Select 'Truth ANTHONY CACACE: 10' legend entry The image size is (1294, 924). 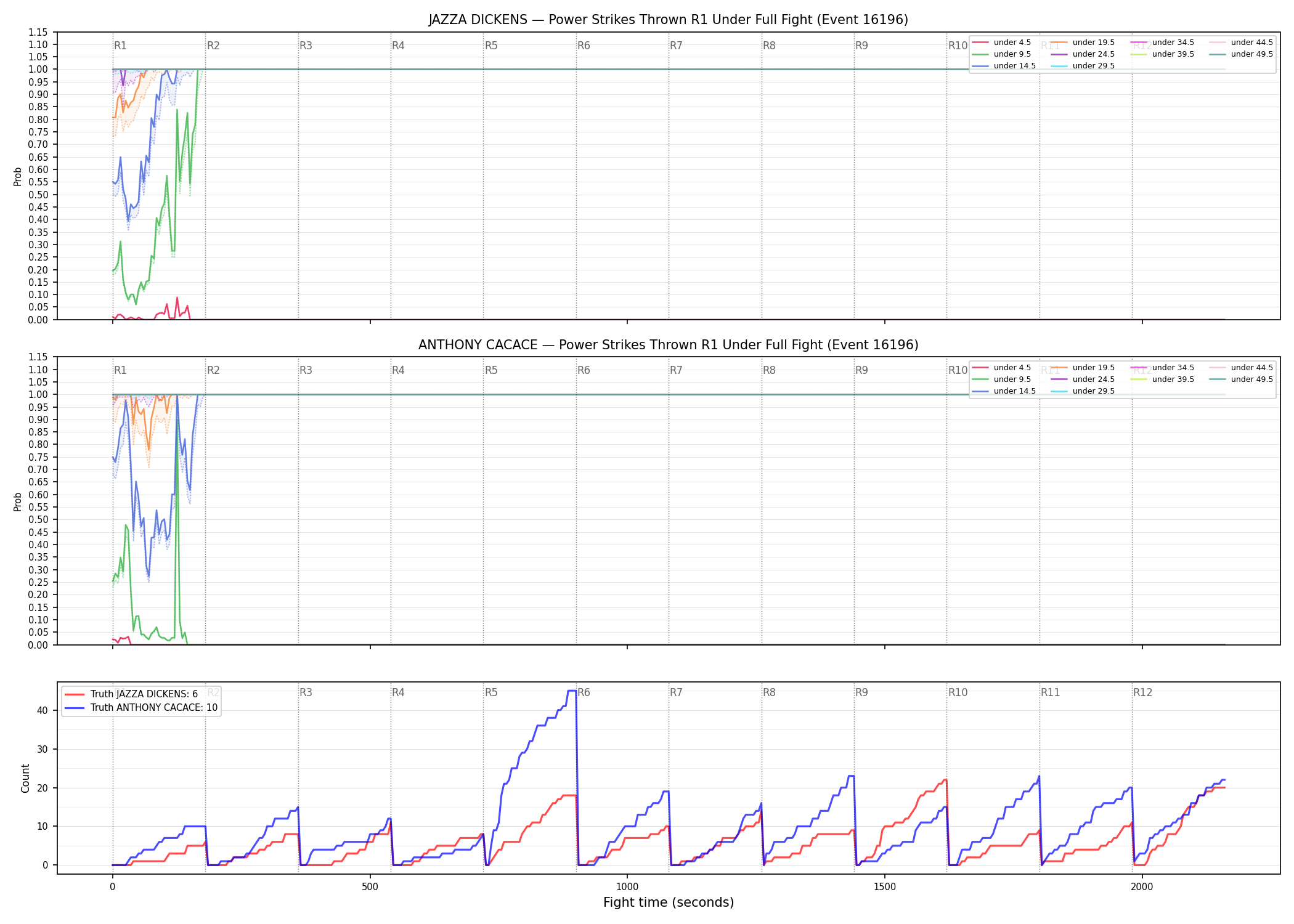point(154,708)
